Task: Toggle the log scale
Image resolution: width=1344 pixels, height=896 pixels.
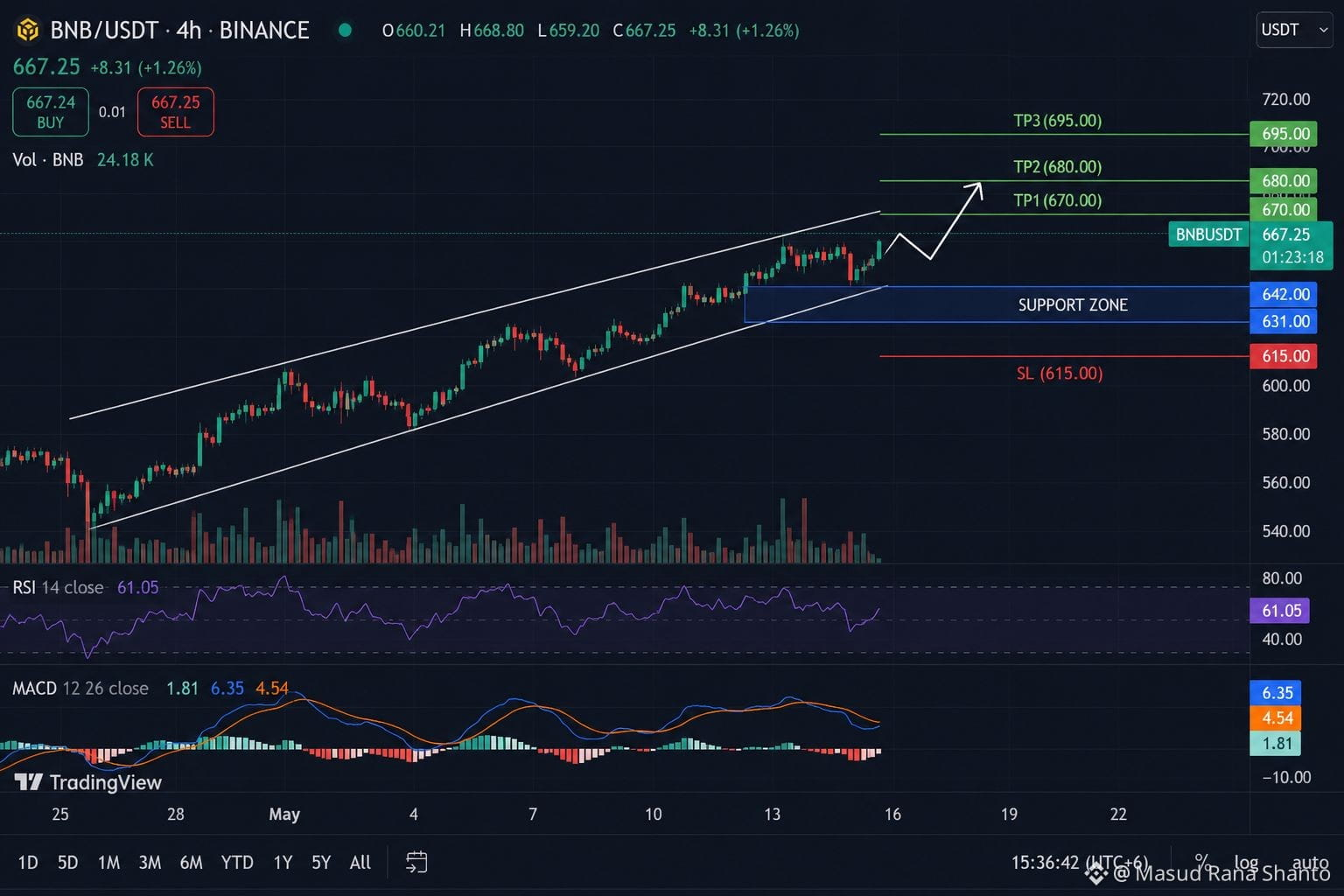Action: click(1246, 862)
